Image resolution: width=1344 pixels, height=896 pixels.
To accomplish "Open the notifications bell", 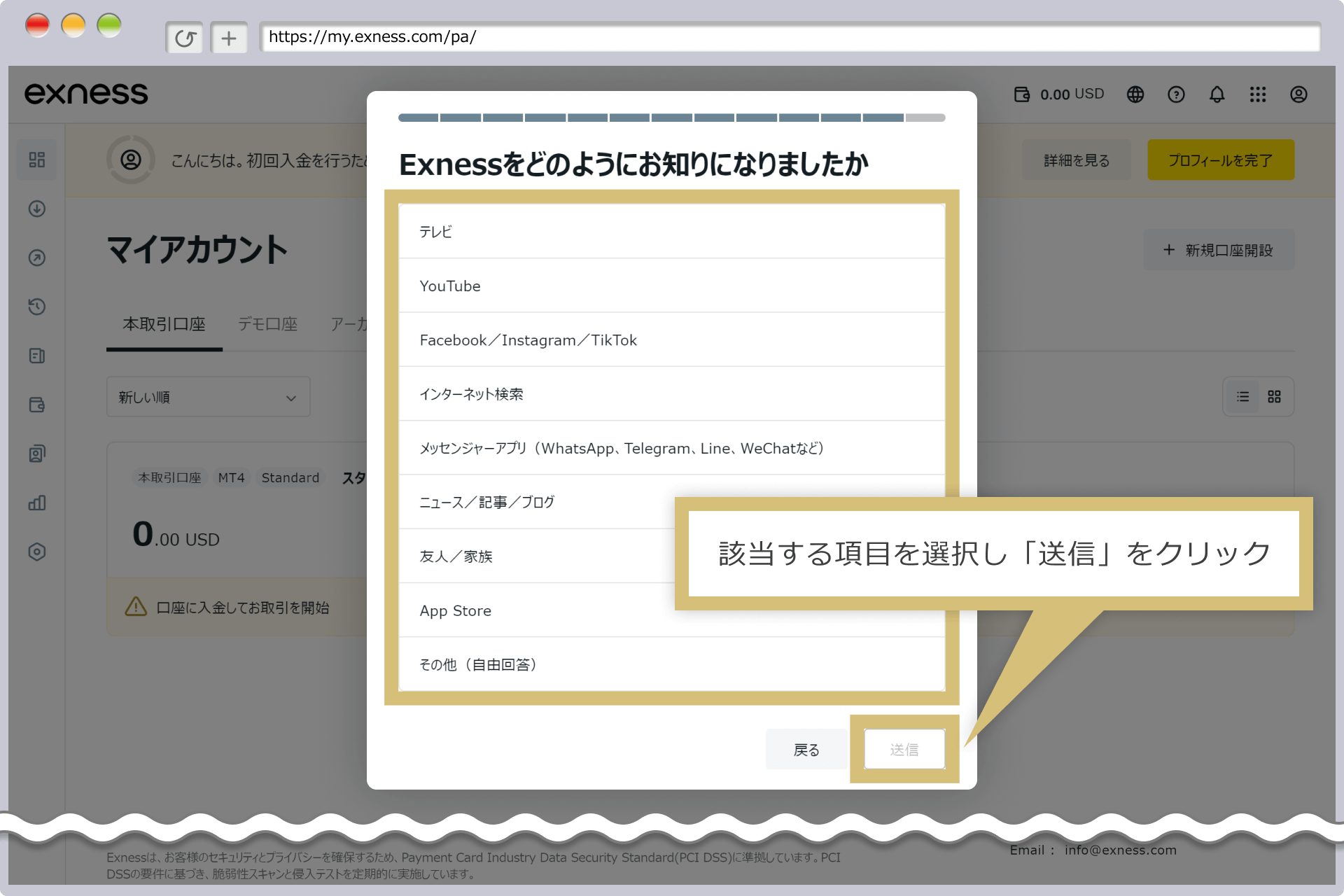I will point(1217,94).
